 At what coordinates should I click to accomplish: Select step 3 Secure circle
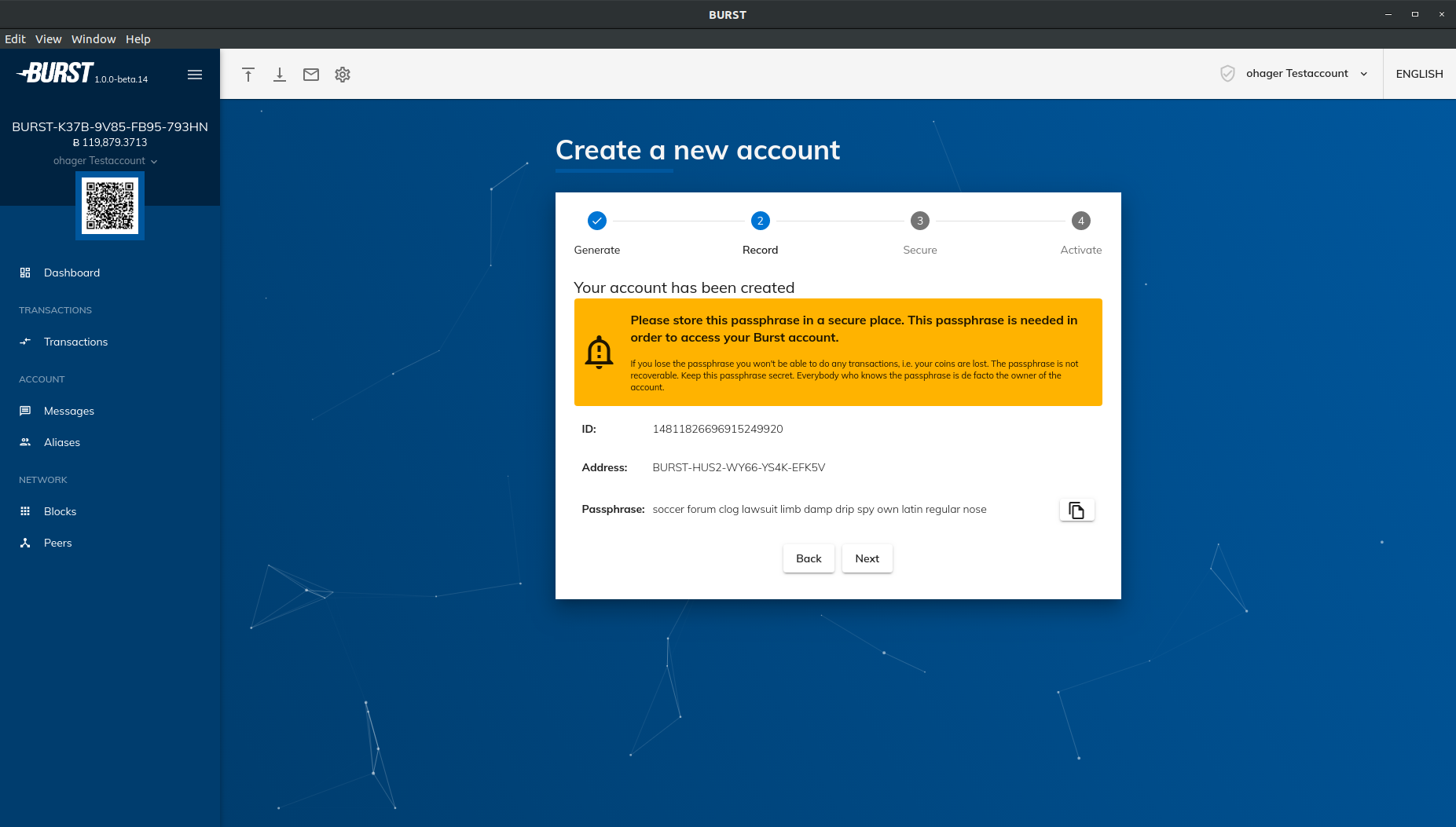pyautogui.click(x=920, y=221)
